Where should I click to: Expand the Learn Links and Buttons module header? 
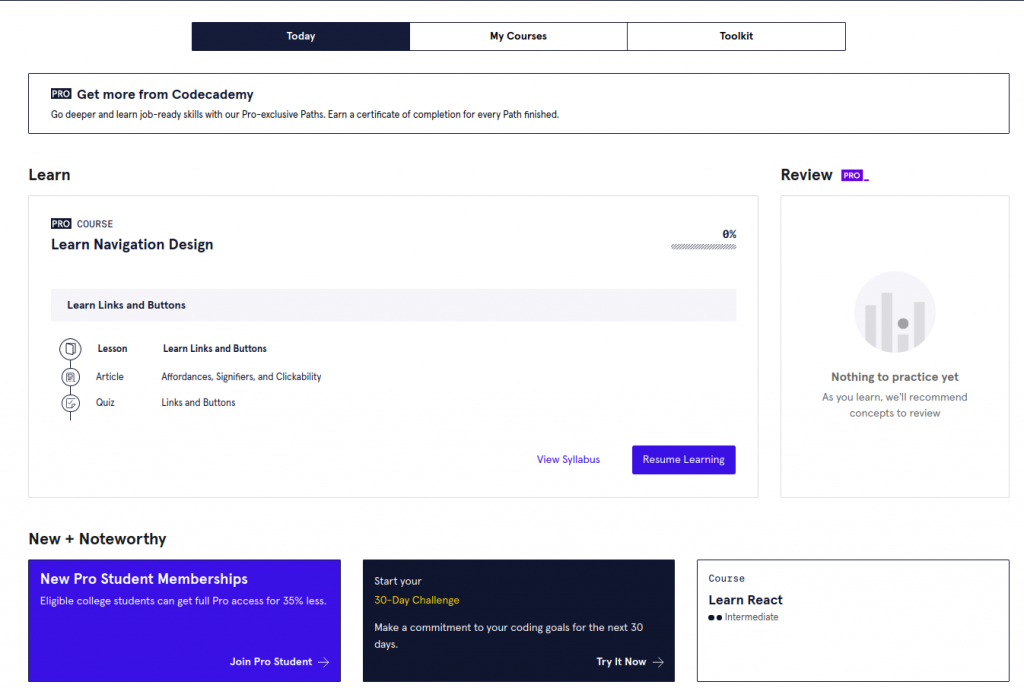click(x=393, y=305)
